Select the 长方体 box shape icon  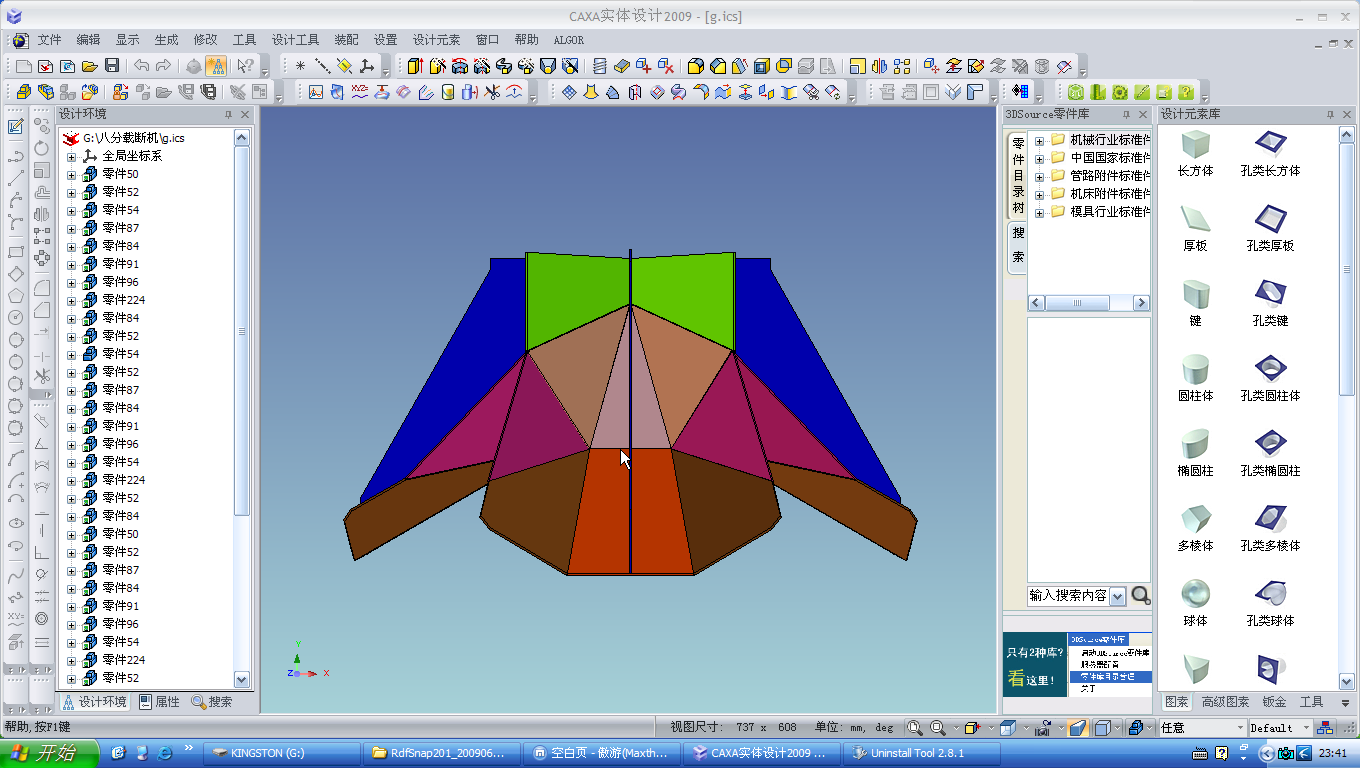click(x=1195, y=144)
